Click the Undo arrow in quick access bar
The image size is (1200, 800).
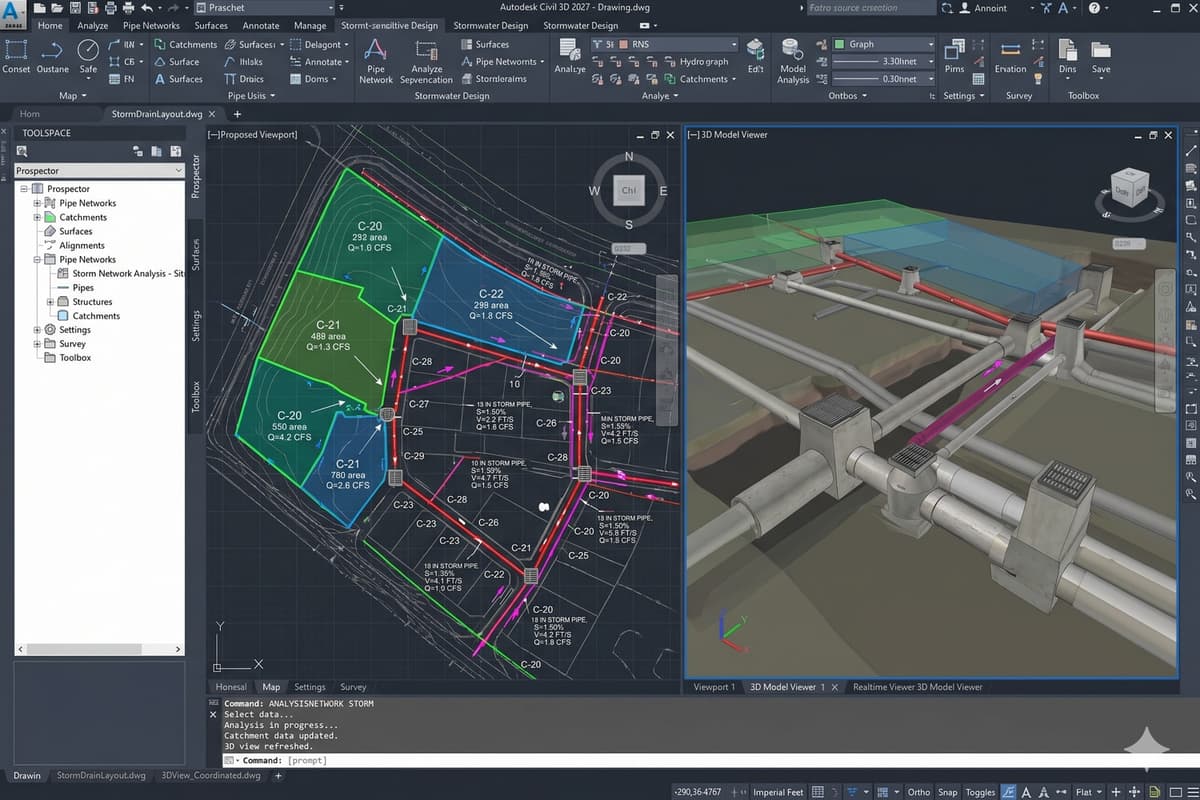tap(147, 7)
